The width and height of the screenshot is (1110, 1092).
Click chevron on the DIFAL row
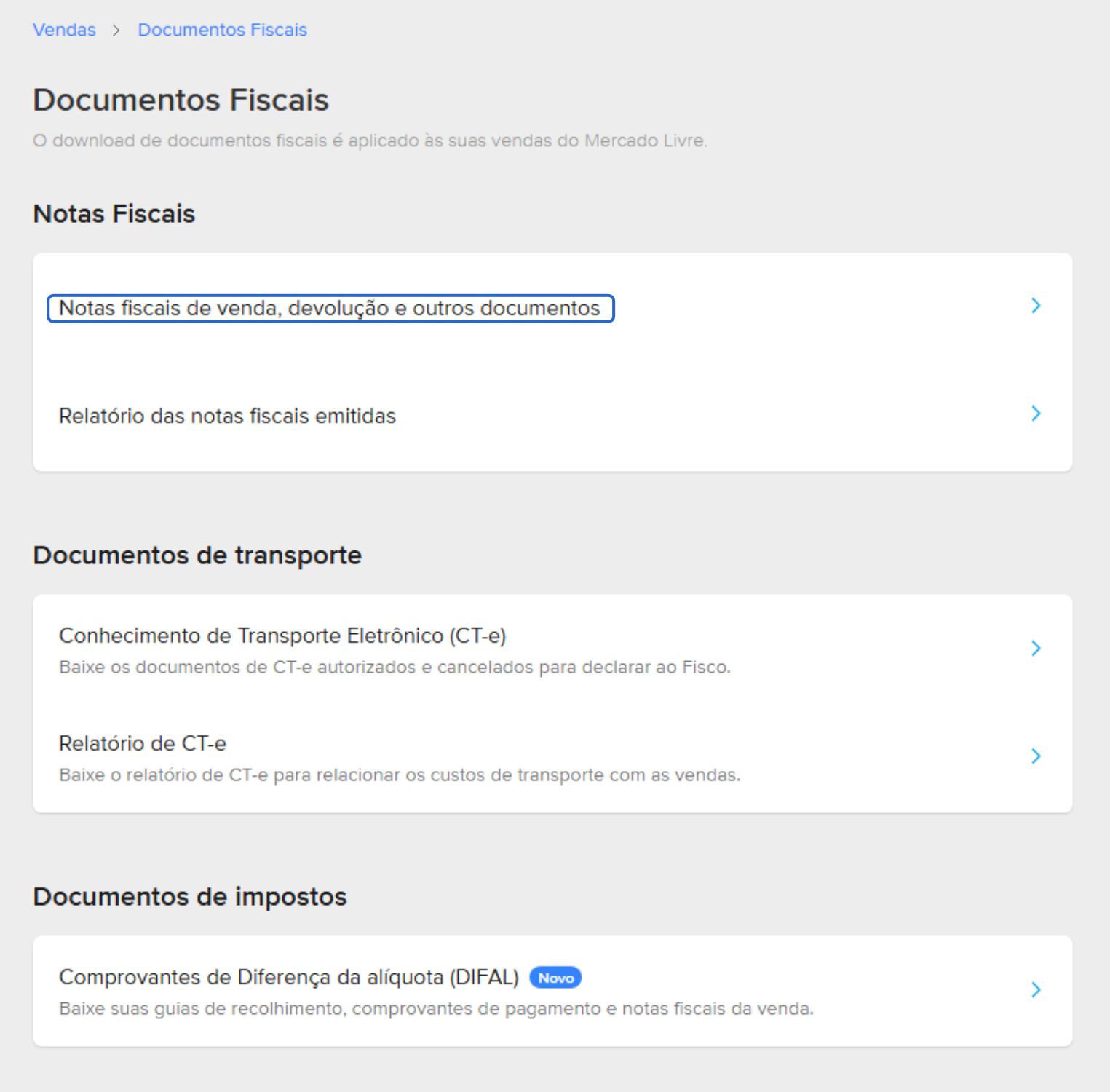click(x=1036, y=990)
